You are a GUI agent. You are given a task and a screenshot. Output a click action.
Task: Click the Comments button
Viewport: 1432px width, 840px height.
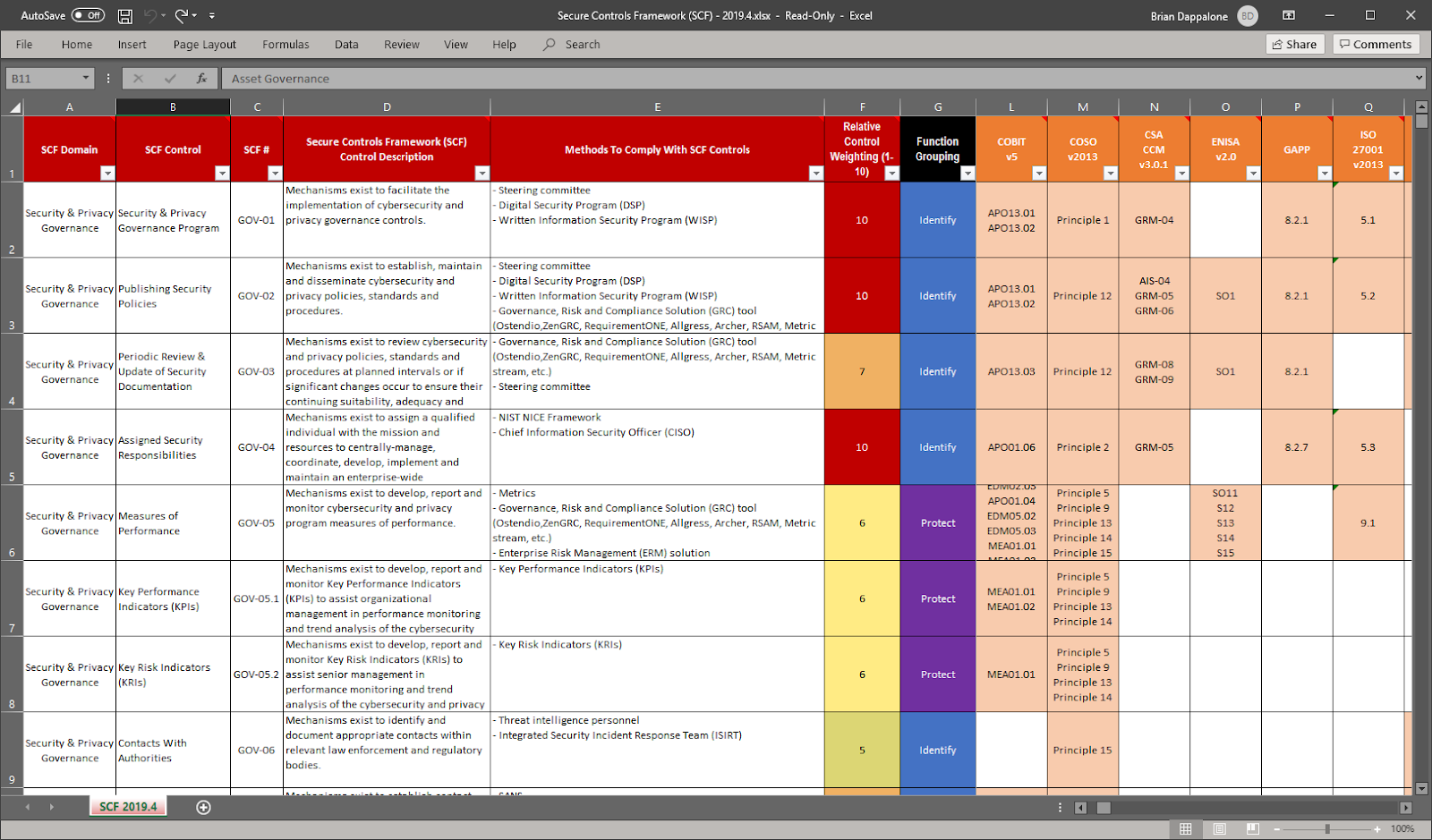pyautogui.click(x=1376, y=44)
